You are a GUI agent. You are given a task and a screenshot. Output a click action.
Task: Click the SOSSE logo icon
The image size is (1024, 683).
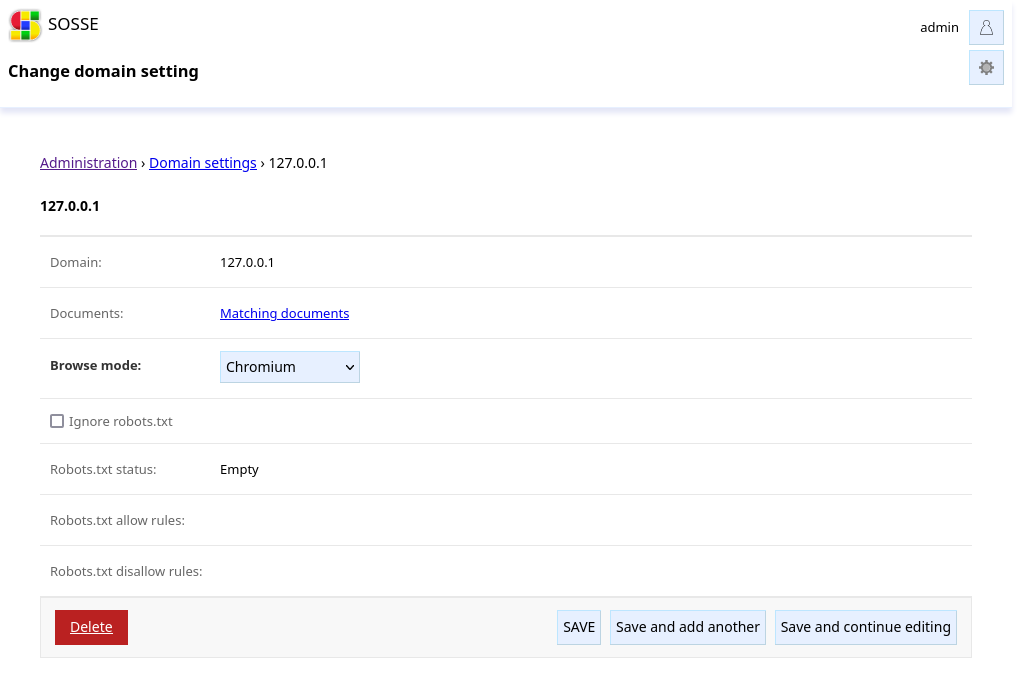(x=25, y=25)
